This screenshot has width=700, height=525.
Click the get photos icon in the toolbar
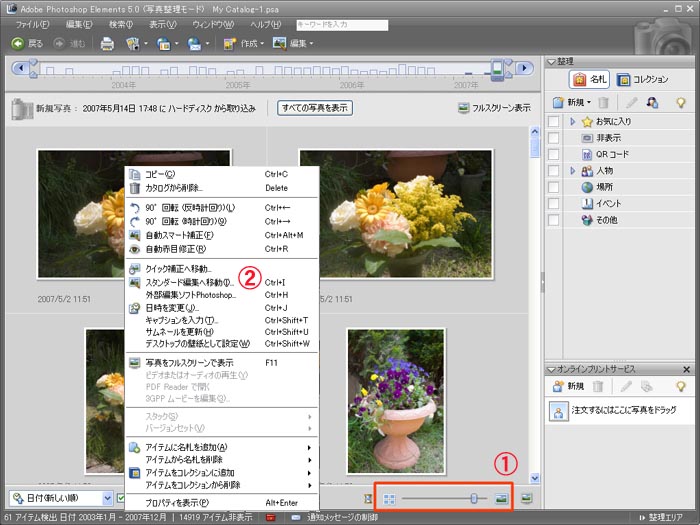[133, 44]
